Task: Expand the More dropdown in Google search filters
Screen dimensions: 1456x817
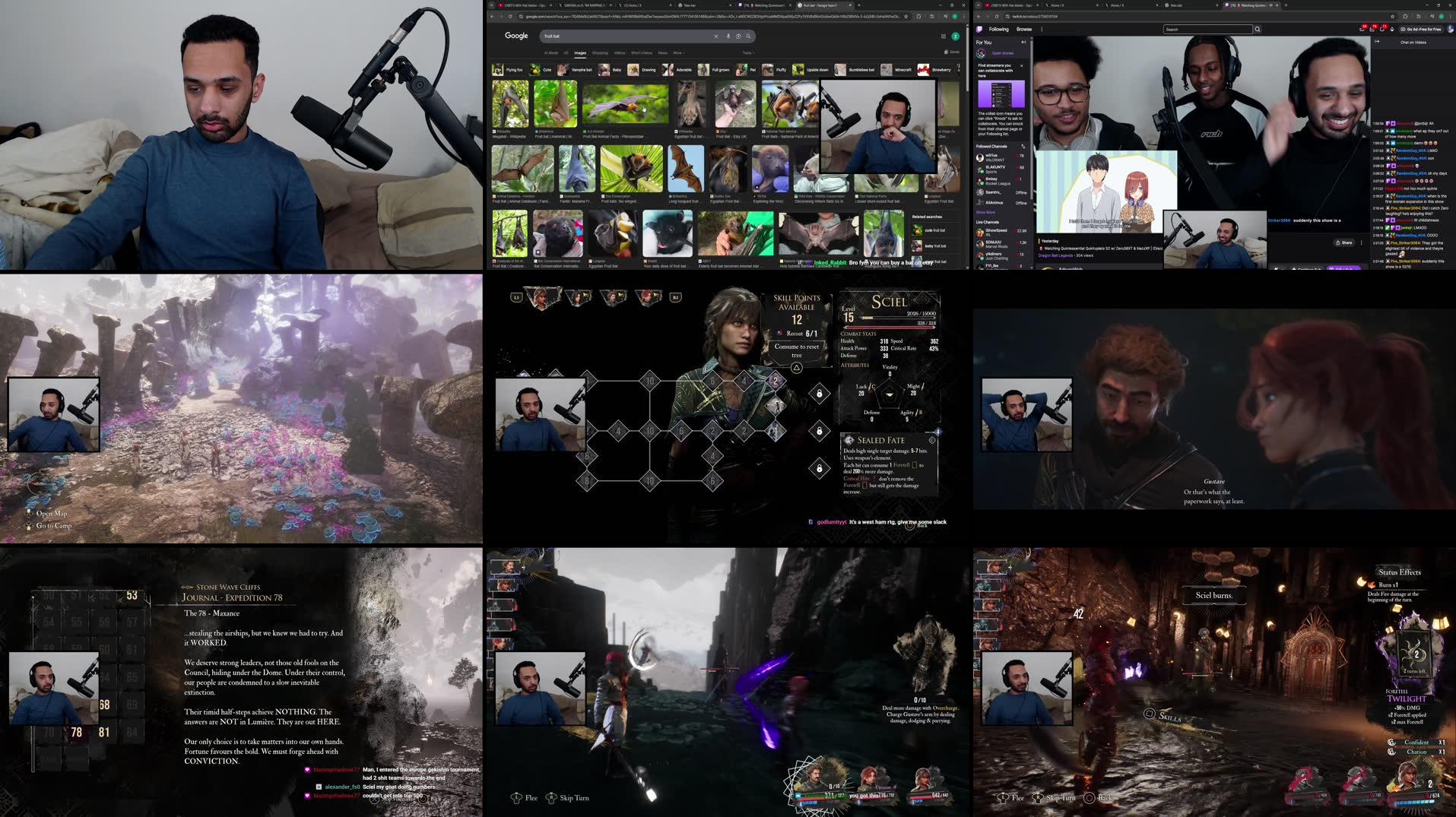Action: (676, 53)
